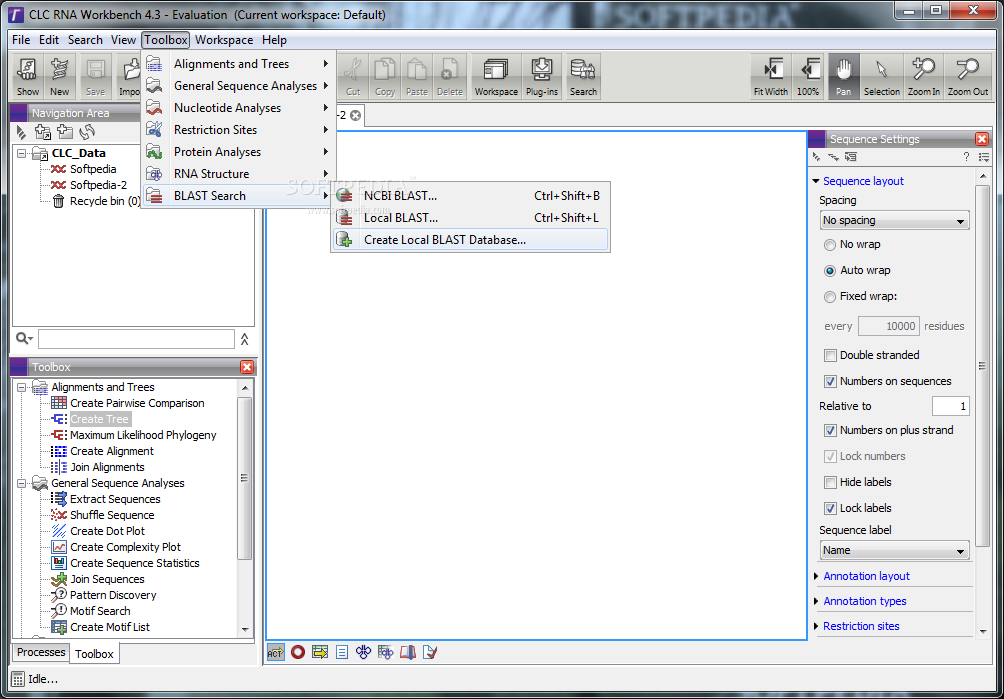The image size is (1004, 699).
Task: Toggle Numbers on plus strand checkbox
Action: 830,430
